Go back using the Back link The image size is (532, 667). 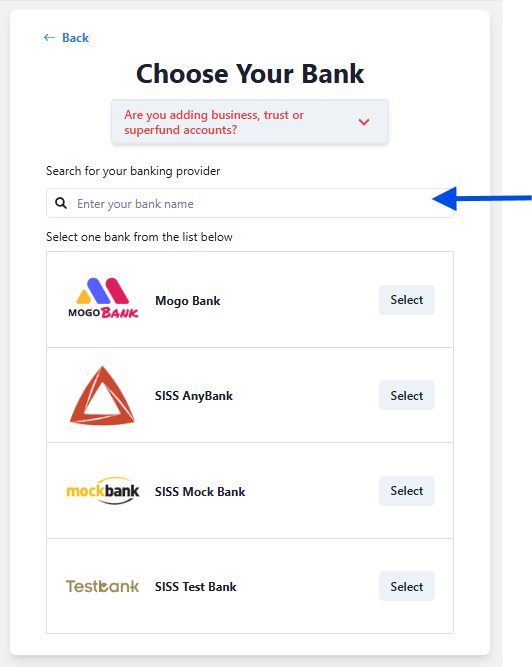(x=66, y=38)
